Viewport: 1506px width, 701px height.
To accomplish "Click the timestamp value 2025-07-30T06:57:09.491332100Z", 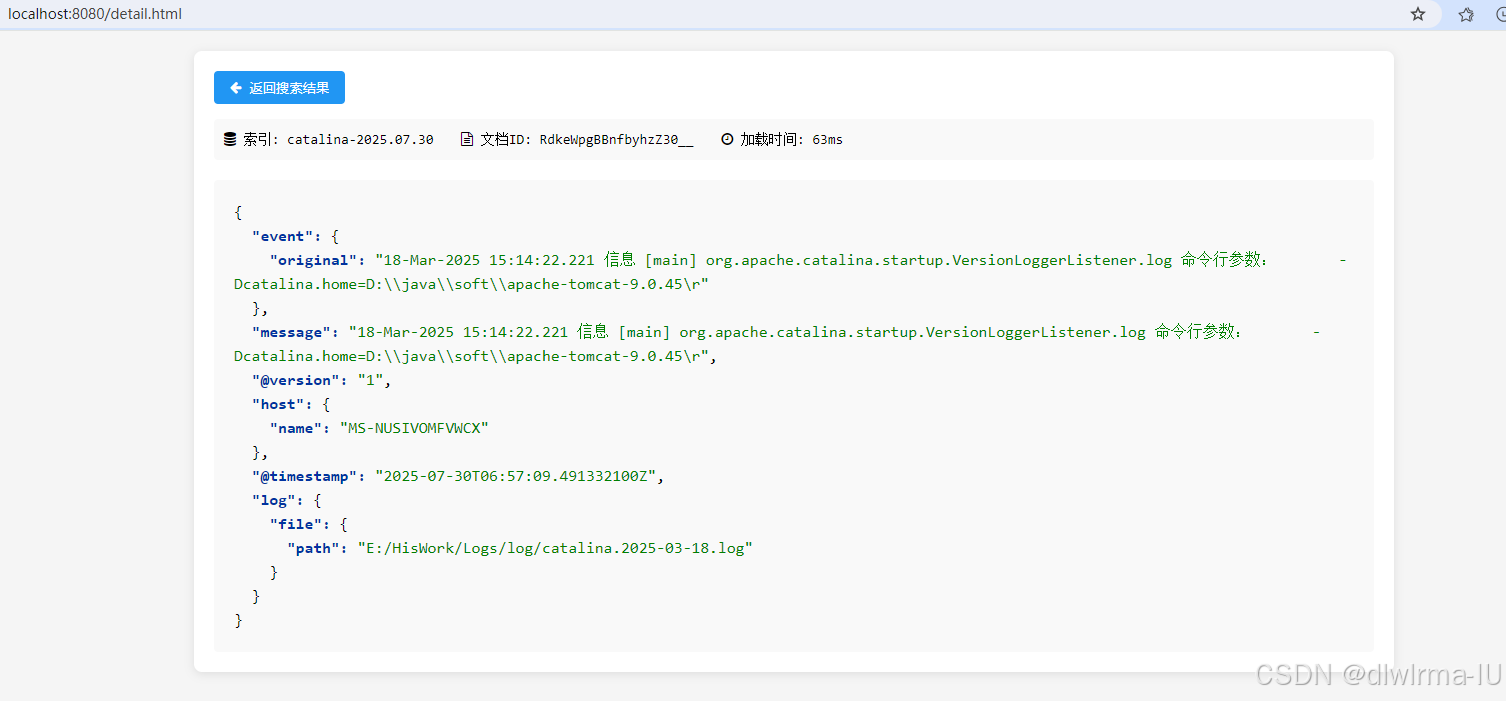I will pos(515,477).
